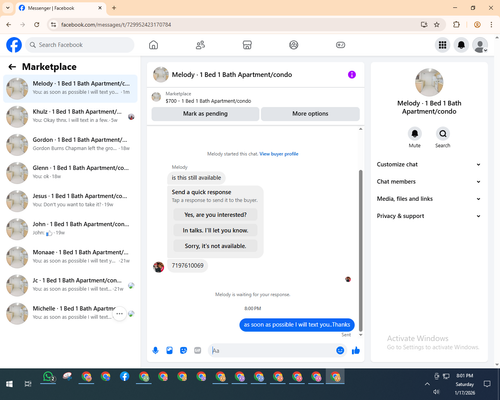Click the sent "as soon as possible" message bubble
The image size is (500, 400).
(297, 325)
